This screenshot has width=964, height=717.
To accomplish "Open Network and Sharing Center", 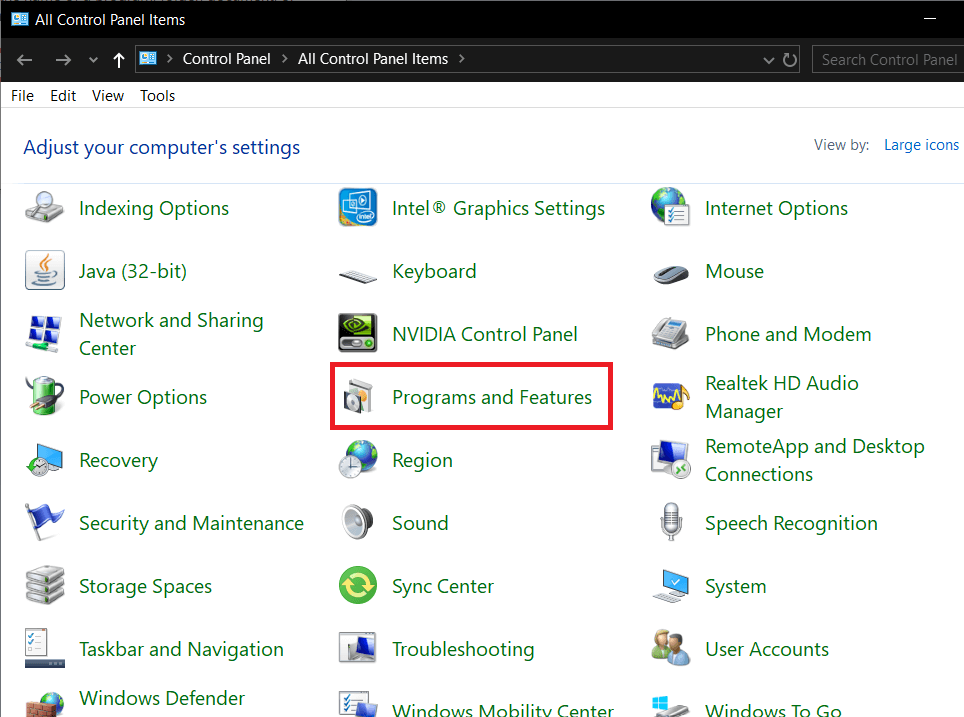I will coord(171,333).
